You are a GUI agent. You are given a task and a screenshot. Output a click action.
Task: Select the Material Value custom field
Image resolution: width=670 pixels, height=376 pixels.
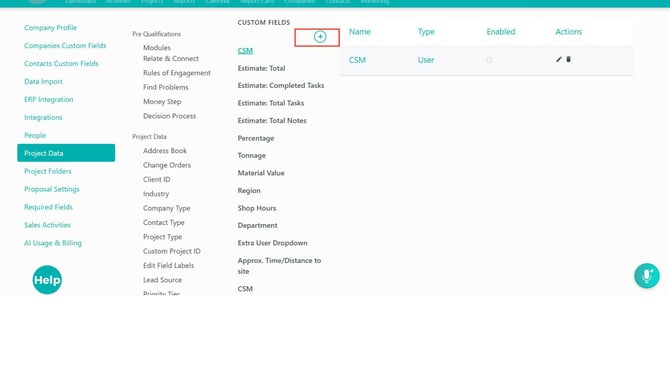(x=261, y=173)
